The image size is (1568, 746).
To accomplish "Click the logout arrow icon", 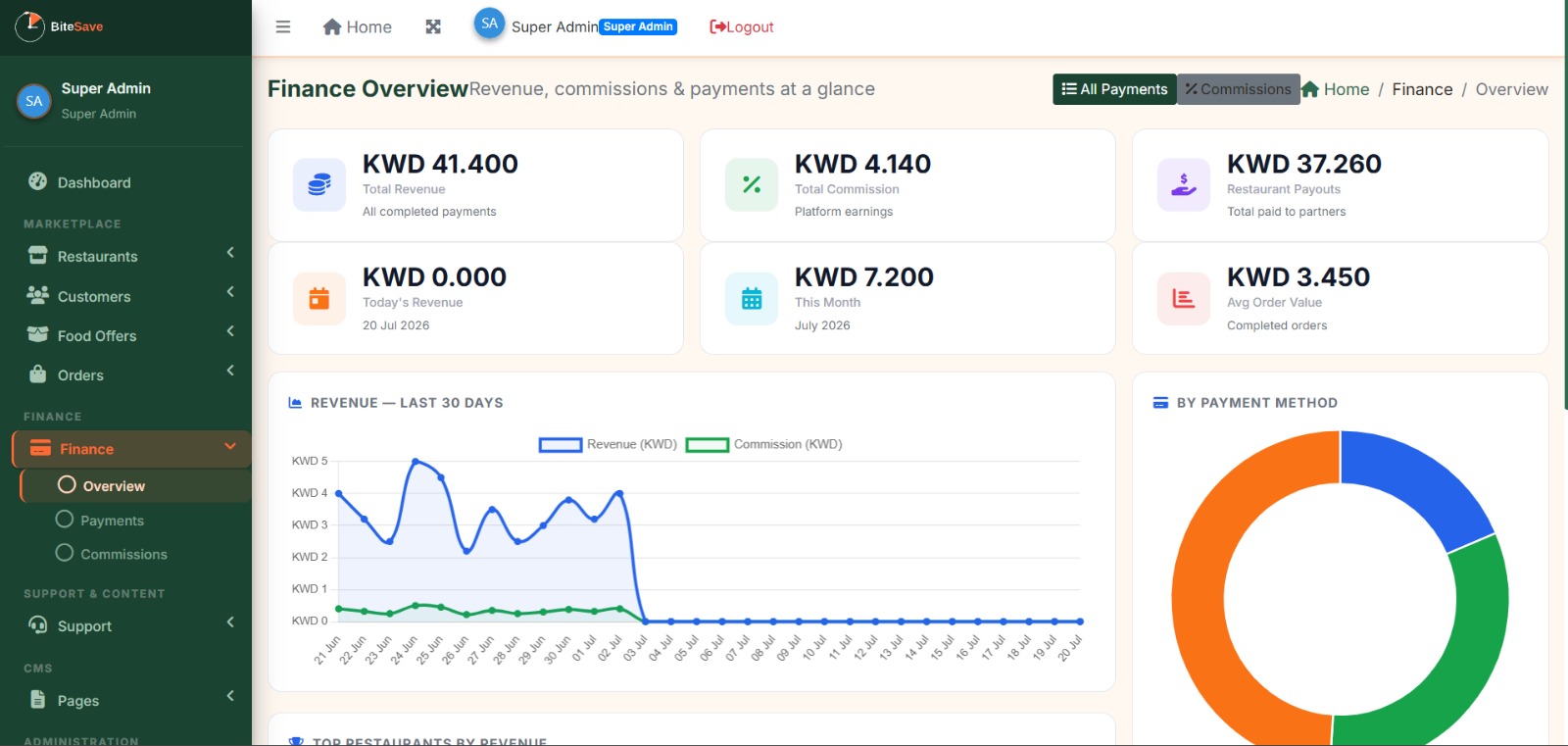I will 717,26.
